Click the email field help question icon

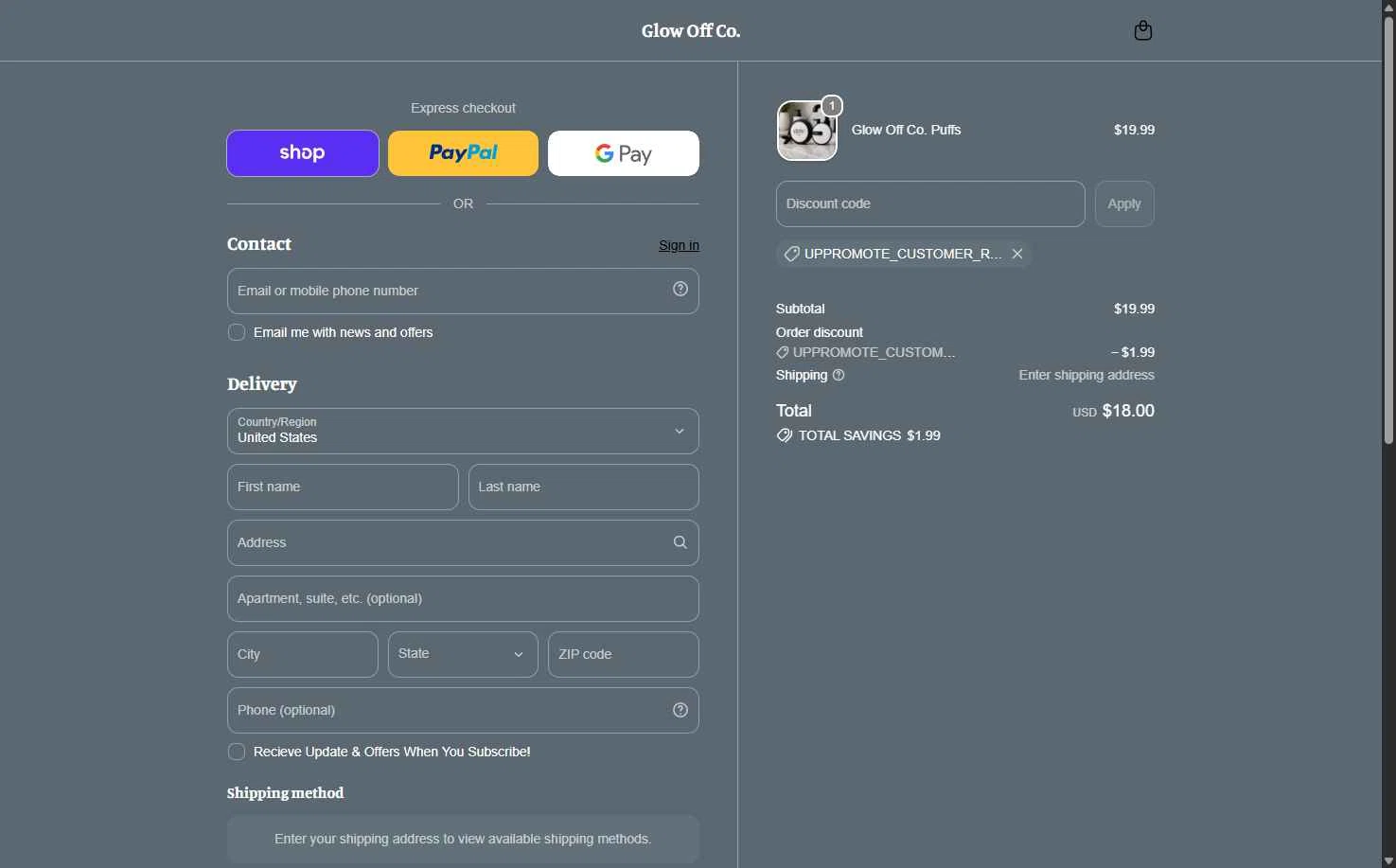point(680,290)
